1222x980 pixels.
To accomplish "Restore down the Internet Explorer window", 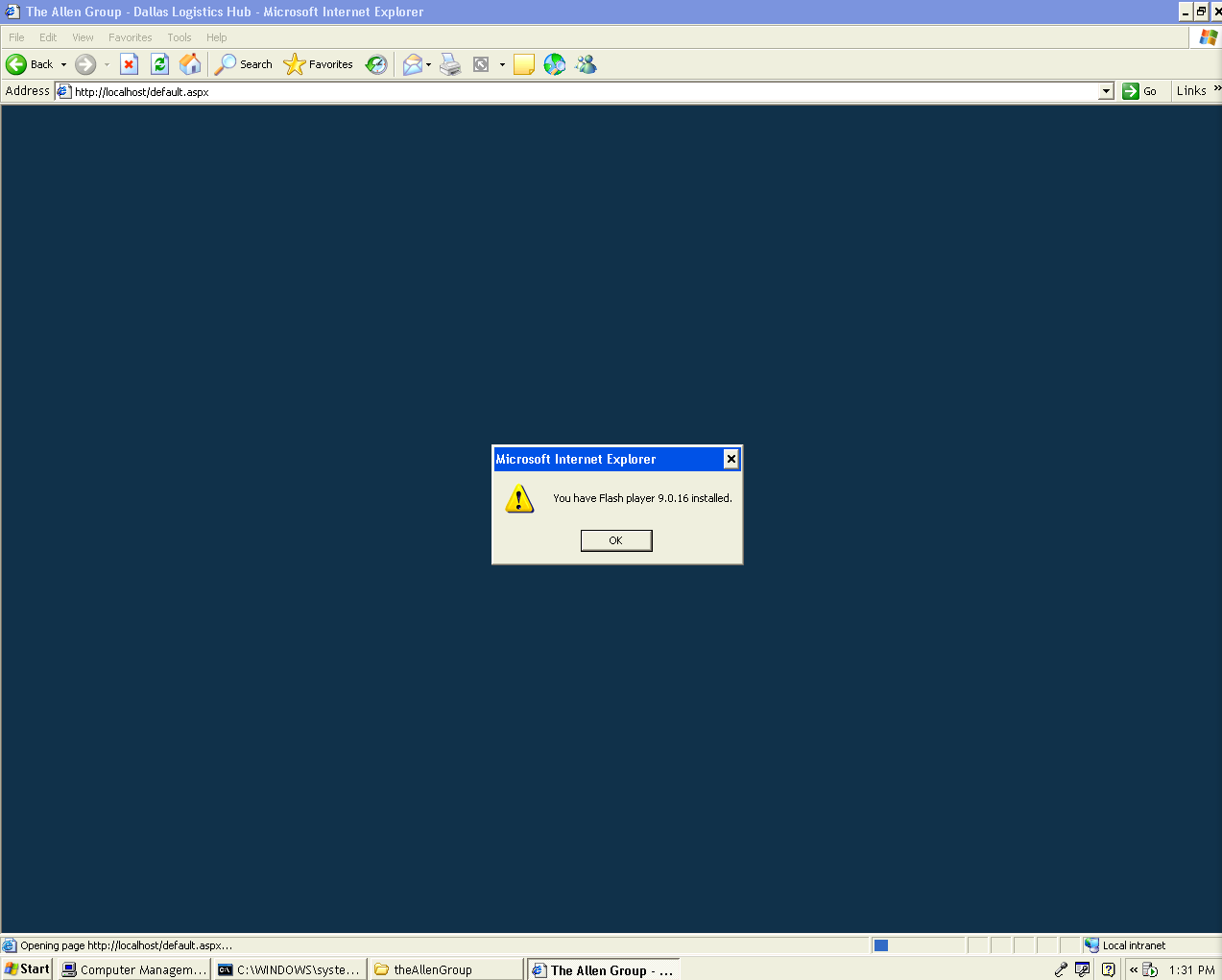I will (x=1201, y=12).
